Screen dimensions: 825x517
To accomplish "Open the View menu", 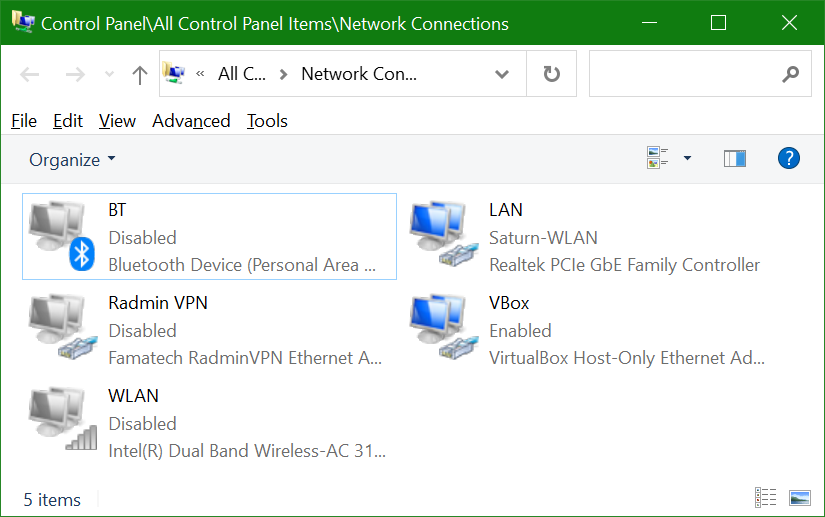I will click(x=117, y=121).
